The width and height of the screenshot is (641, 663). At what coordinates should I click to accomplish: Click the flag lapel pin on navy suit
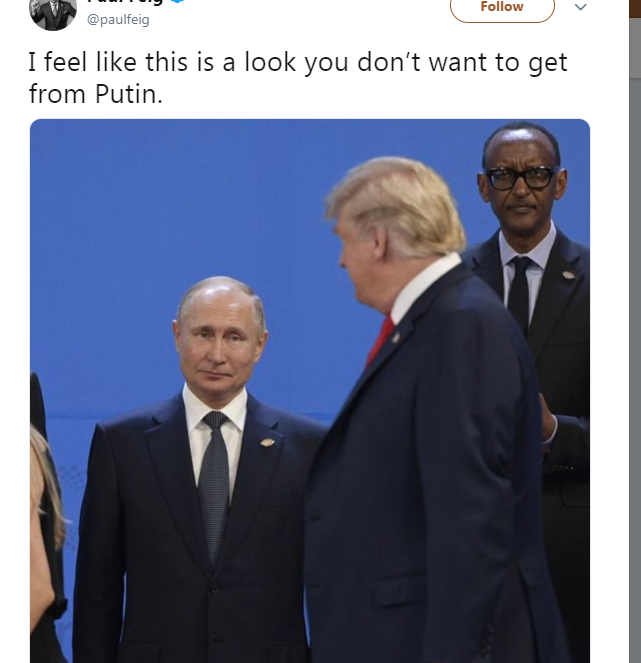pos(397,337)
